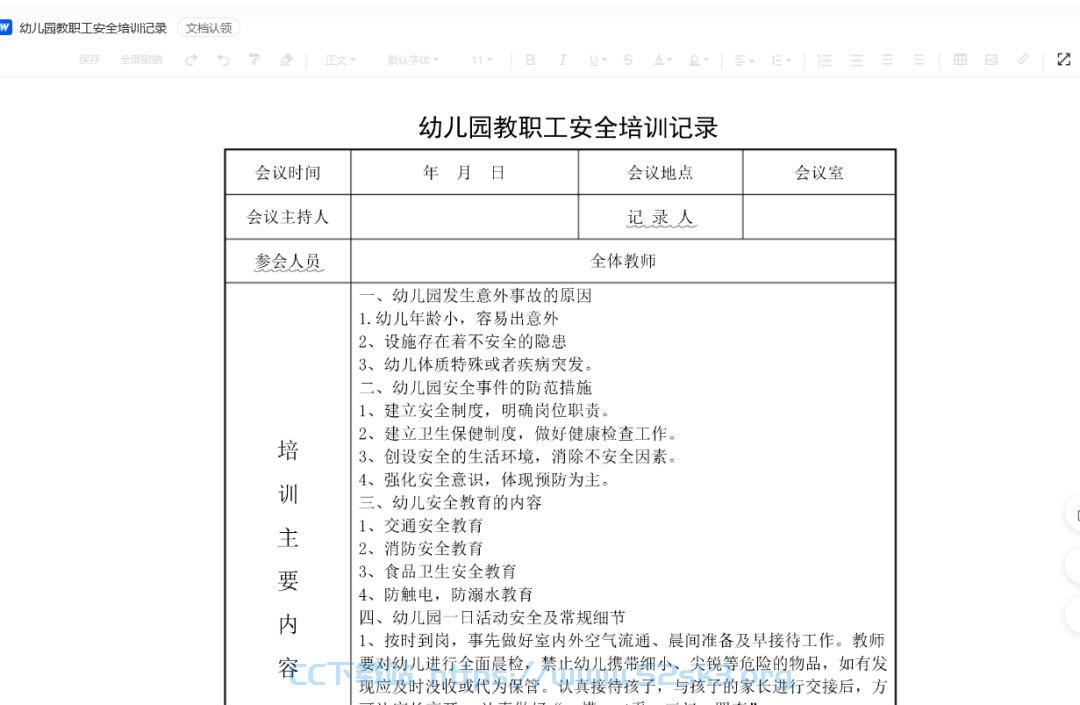Click the line 3、幼儿体质特殊或者疾病突发
This screenshot has width=1080, height=705.
click(x=476, y=364)
